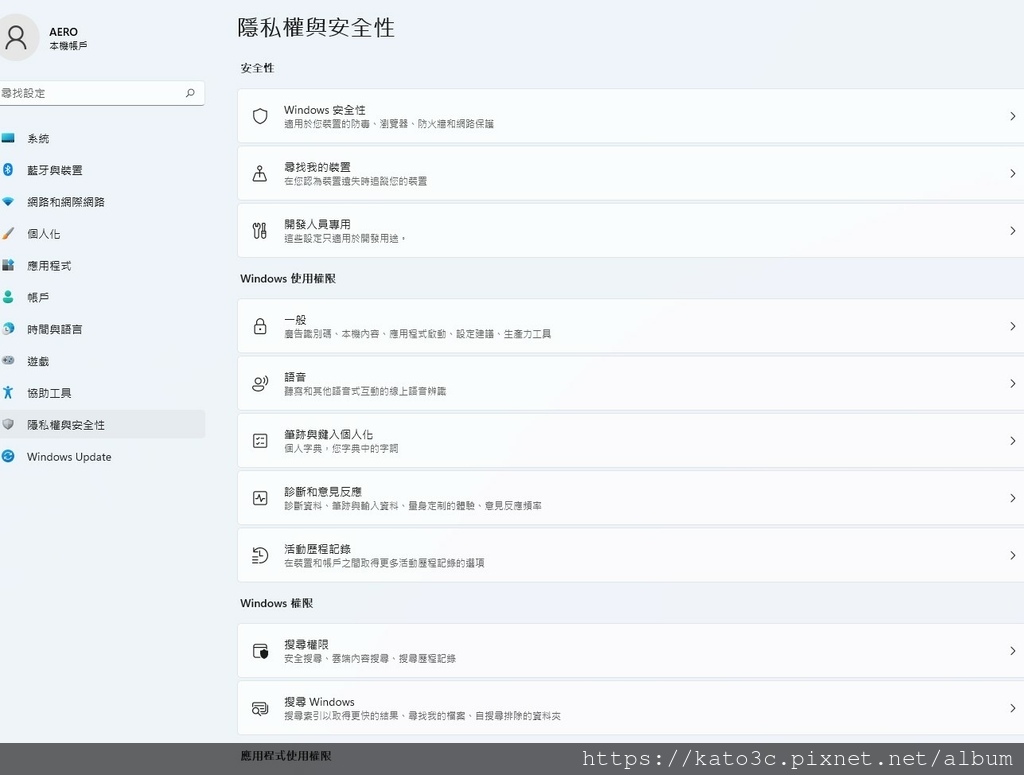Click the 開發人員專用 title text
This screenshot has width=1024, height=775.
317,224
